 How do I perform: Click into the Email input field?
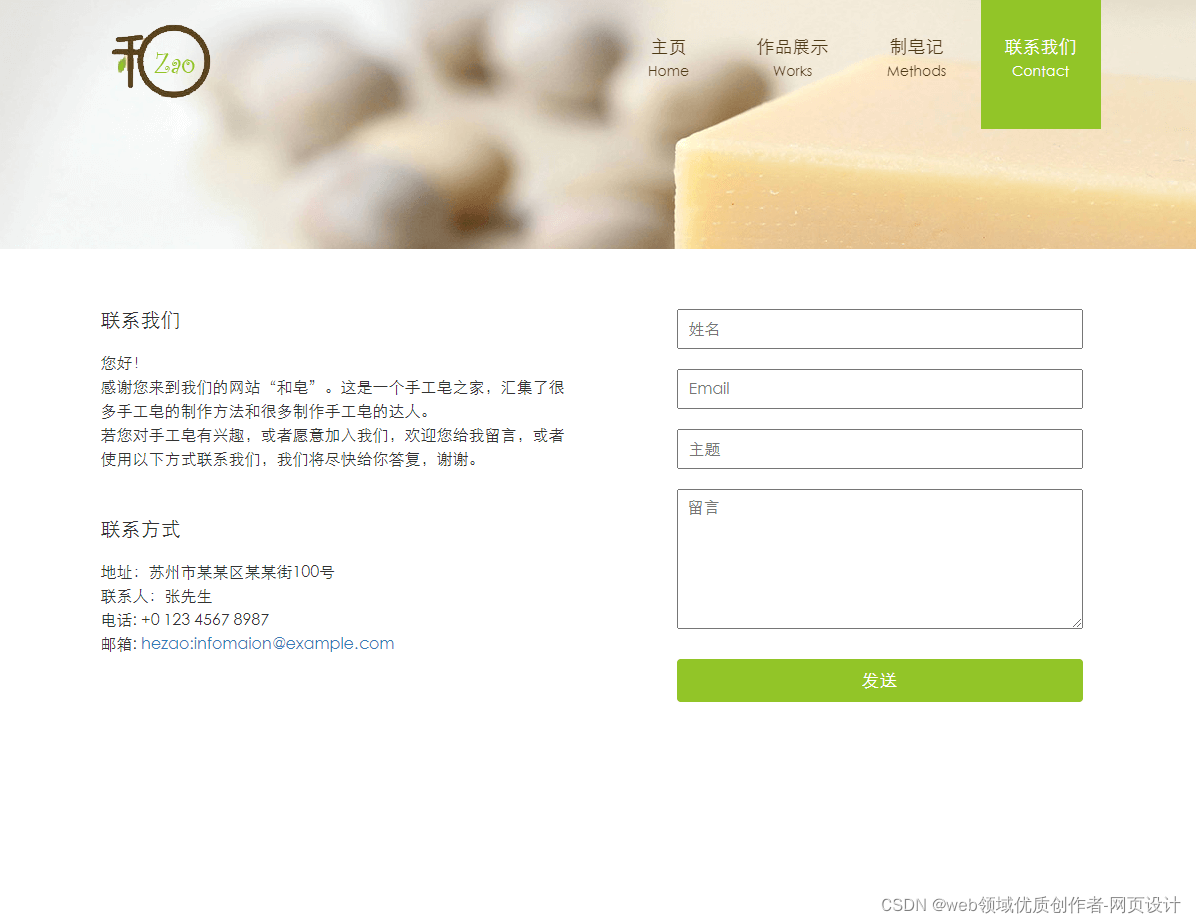[x=879, y=389]
